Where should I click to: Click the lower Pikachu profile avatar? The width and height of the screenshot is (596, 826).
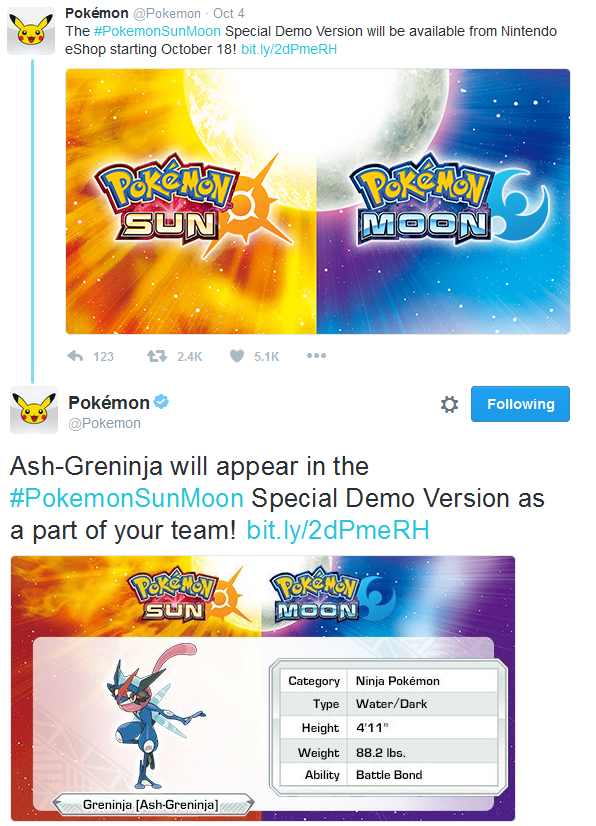point(34,410)
